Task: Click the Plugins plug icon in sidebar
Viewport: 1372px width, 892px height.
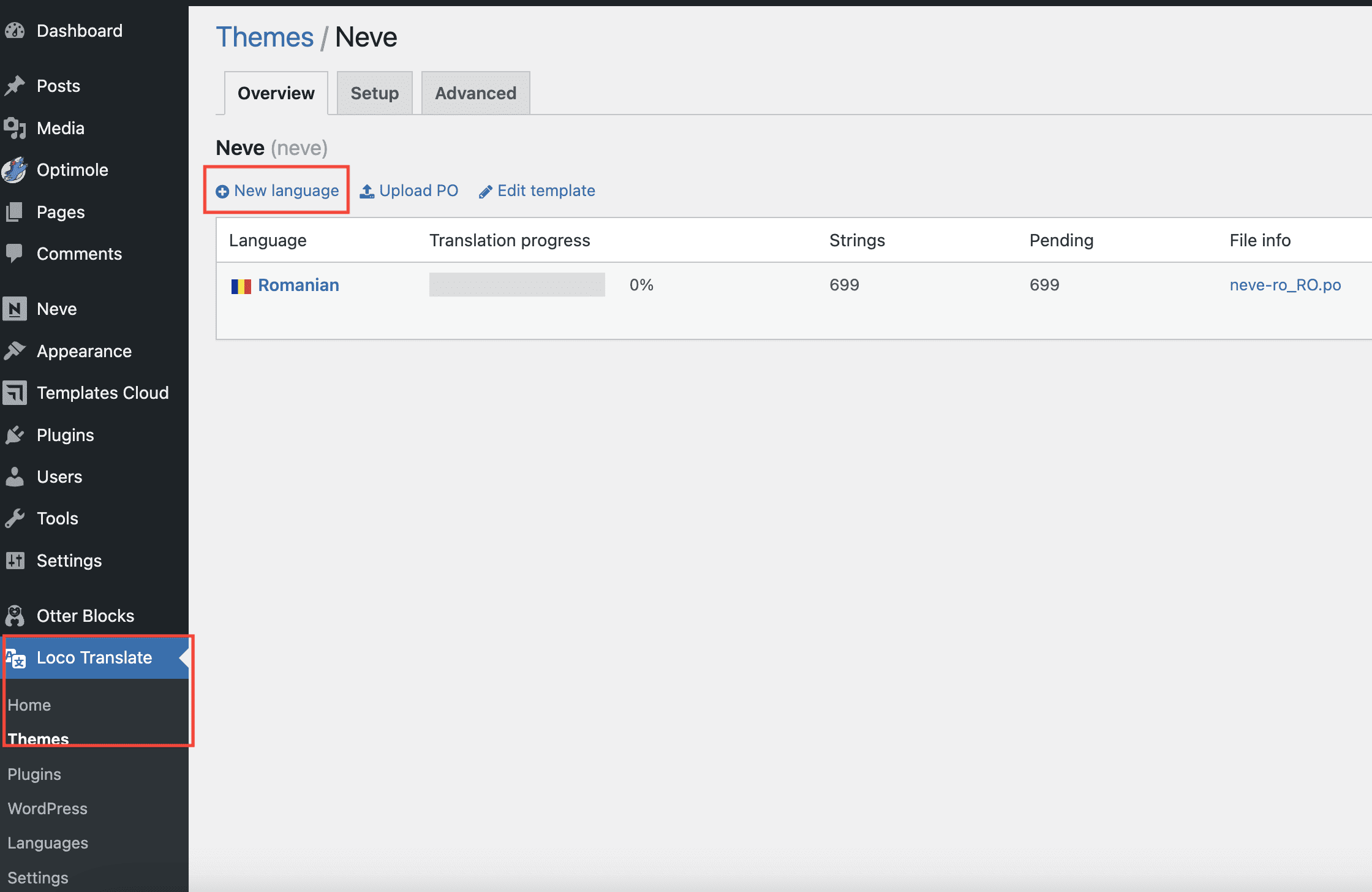Action: coord(15,435)
